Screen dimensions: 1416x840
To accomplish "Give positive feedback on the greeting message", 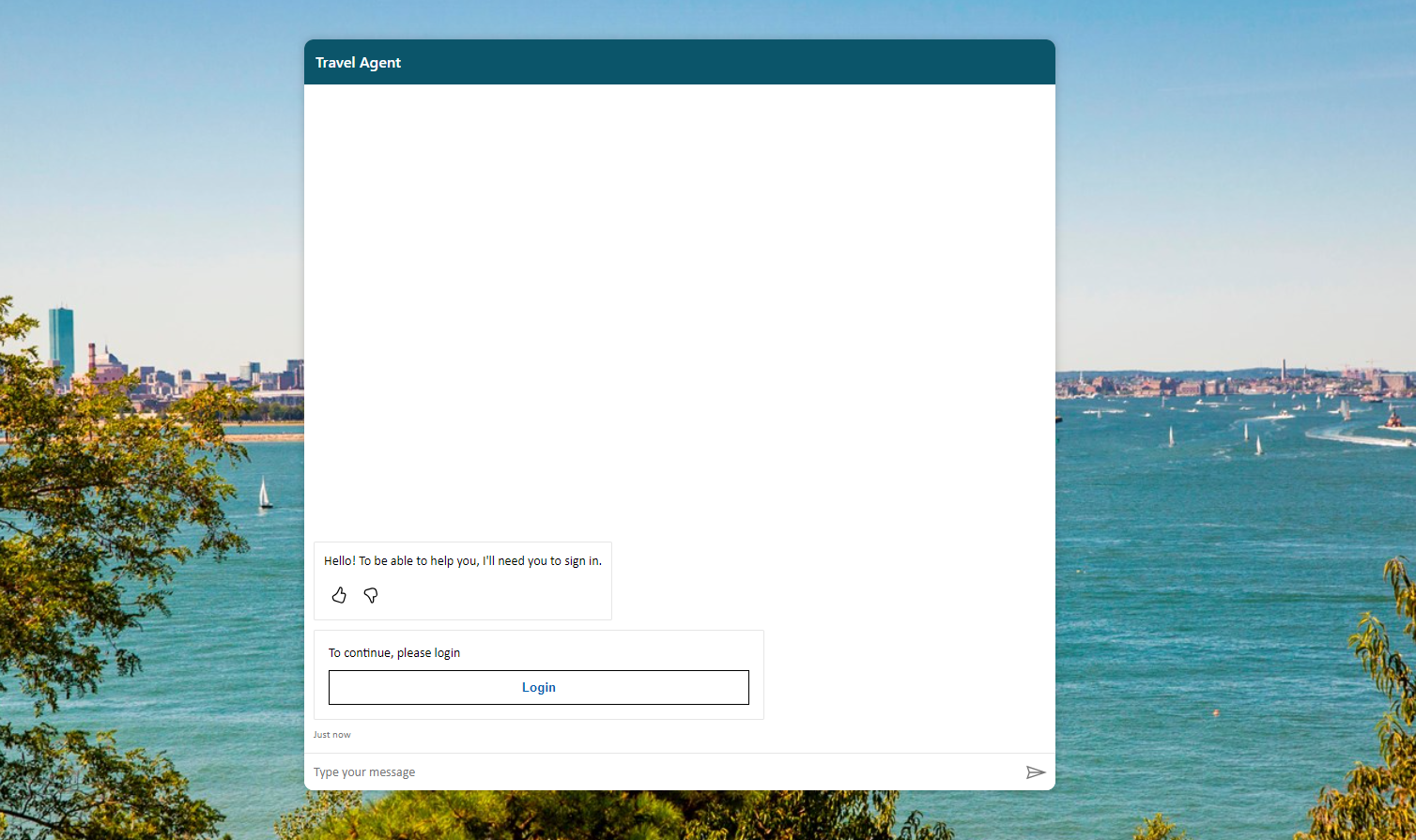I will pos(339,595).
